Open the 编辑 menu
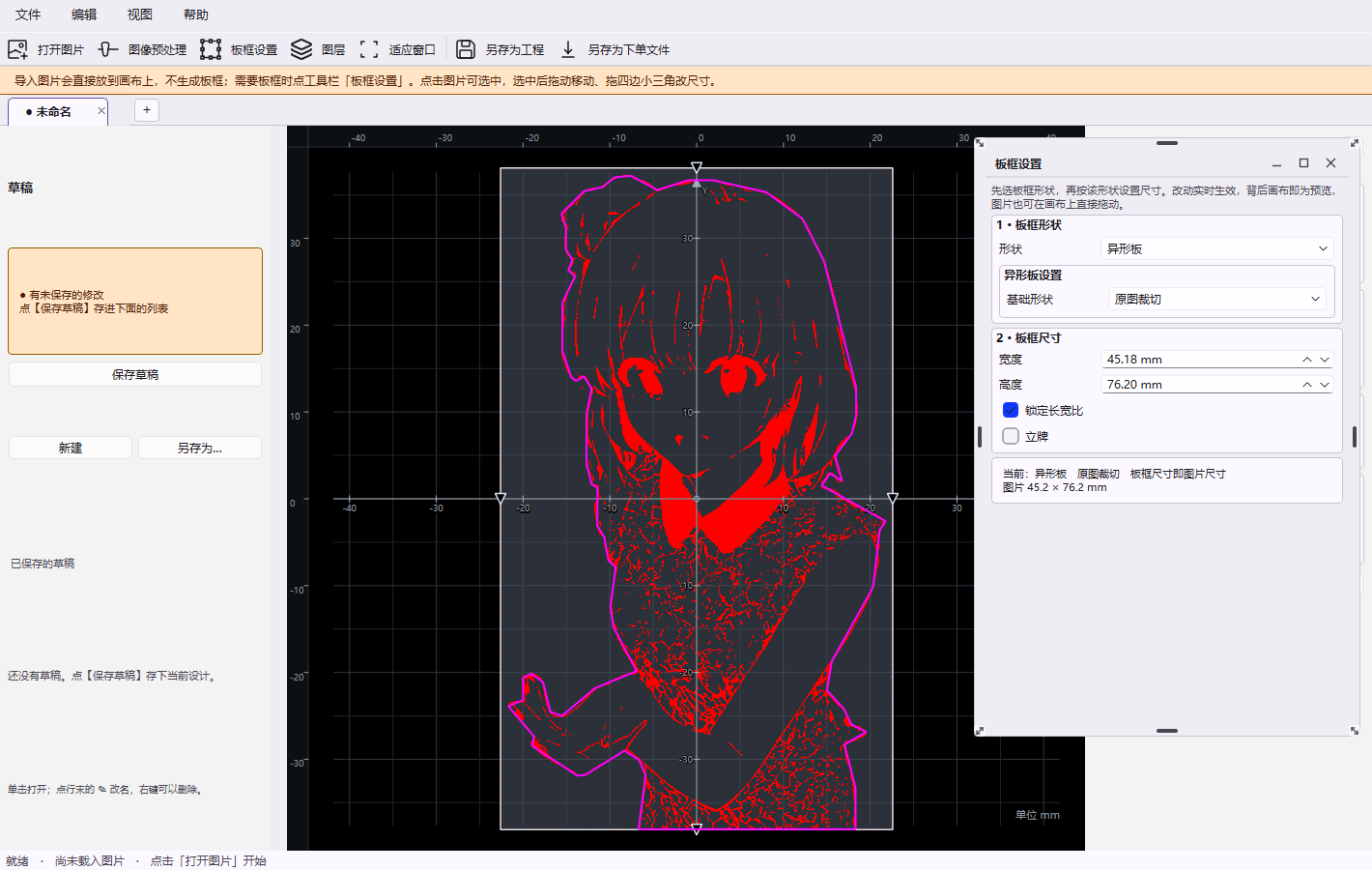Image resolution: width=1372 pixels, height=870 pixels. pyautogui.click(x=84, y=14)
